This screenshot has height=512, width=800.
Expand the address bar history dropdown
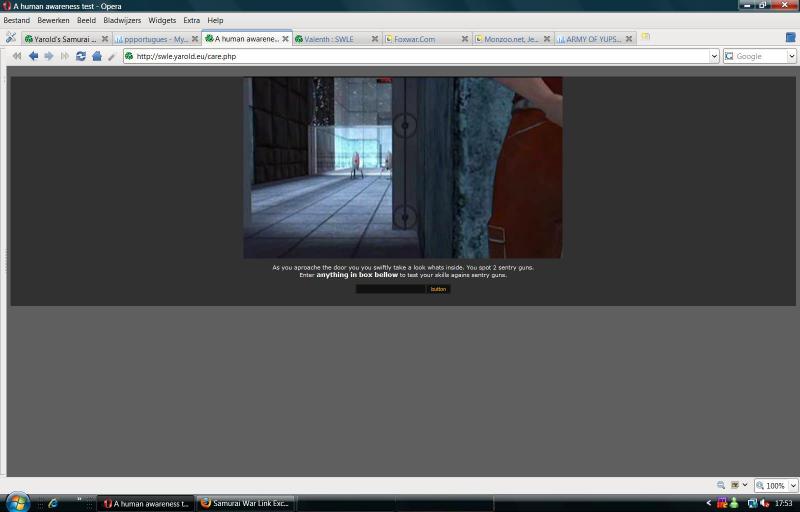click(x=714, y=56)
